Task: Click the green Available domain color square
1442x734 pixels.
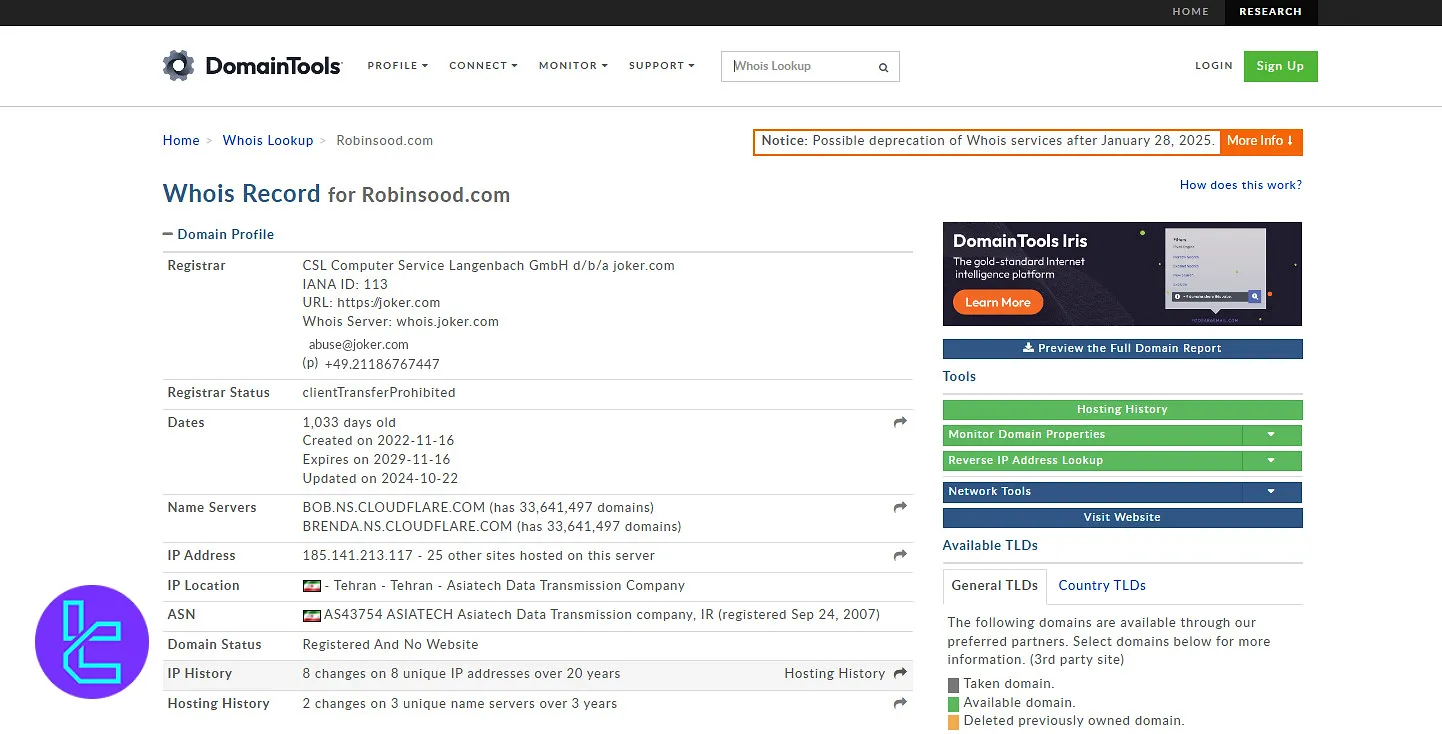Action: 952,702
